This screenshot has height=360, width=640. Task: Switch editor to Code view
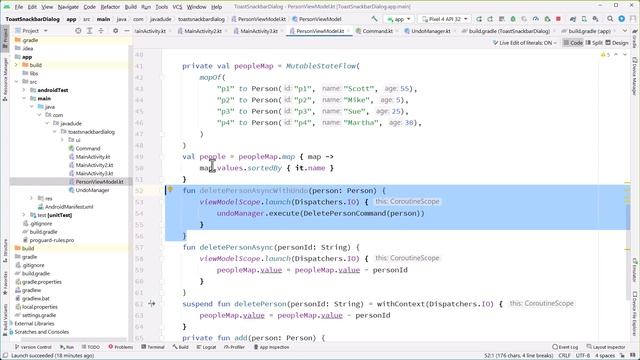click(x=573, y=43)
